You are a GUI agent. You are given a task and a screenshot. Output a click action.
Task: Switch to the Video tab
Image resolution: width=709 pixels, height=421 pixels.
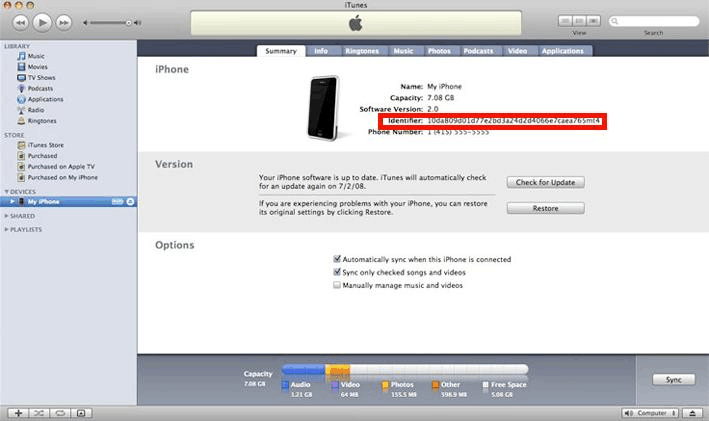(x=517, y=51)
